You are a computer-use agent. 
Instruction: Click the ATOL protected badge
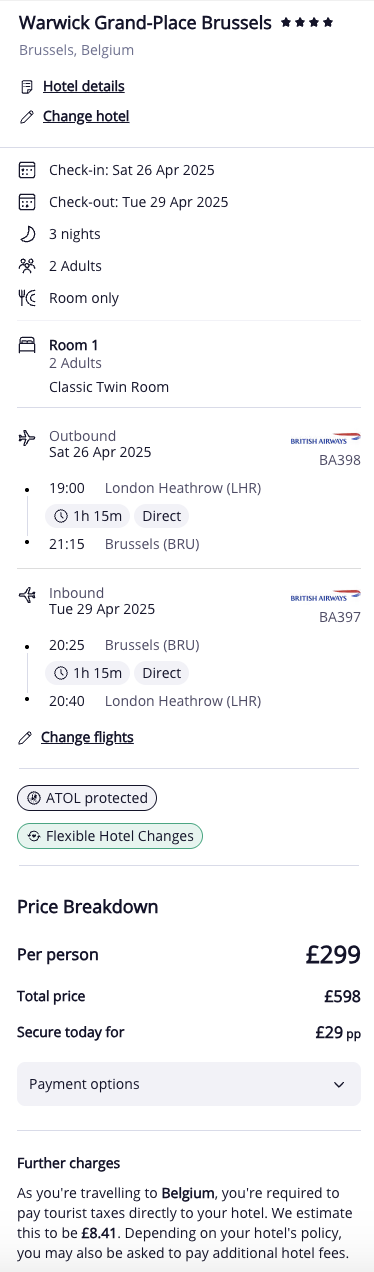click(87, 798)
